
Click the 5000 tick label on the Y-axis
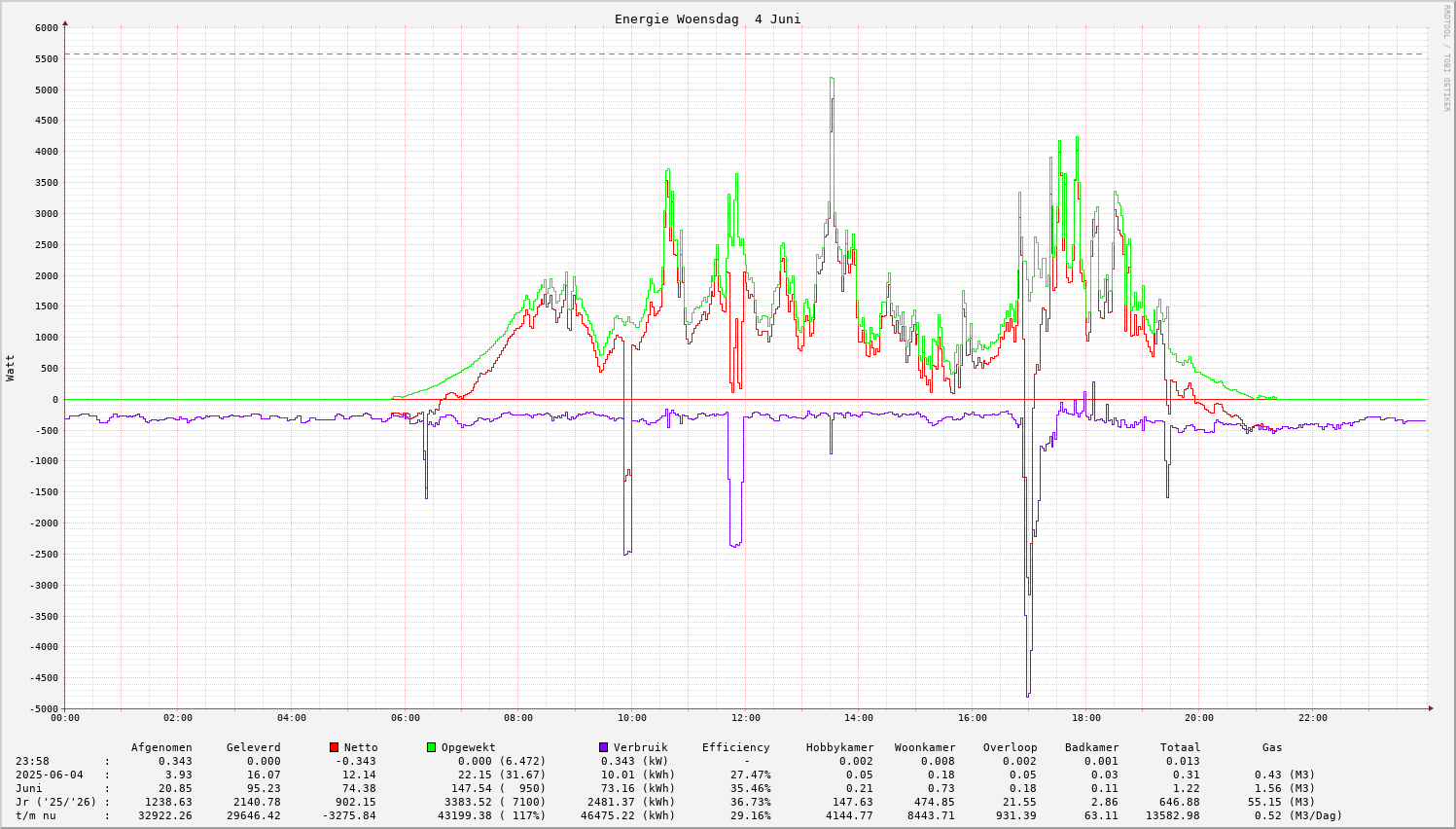[x=46, y=90]
